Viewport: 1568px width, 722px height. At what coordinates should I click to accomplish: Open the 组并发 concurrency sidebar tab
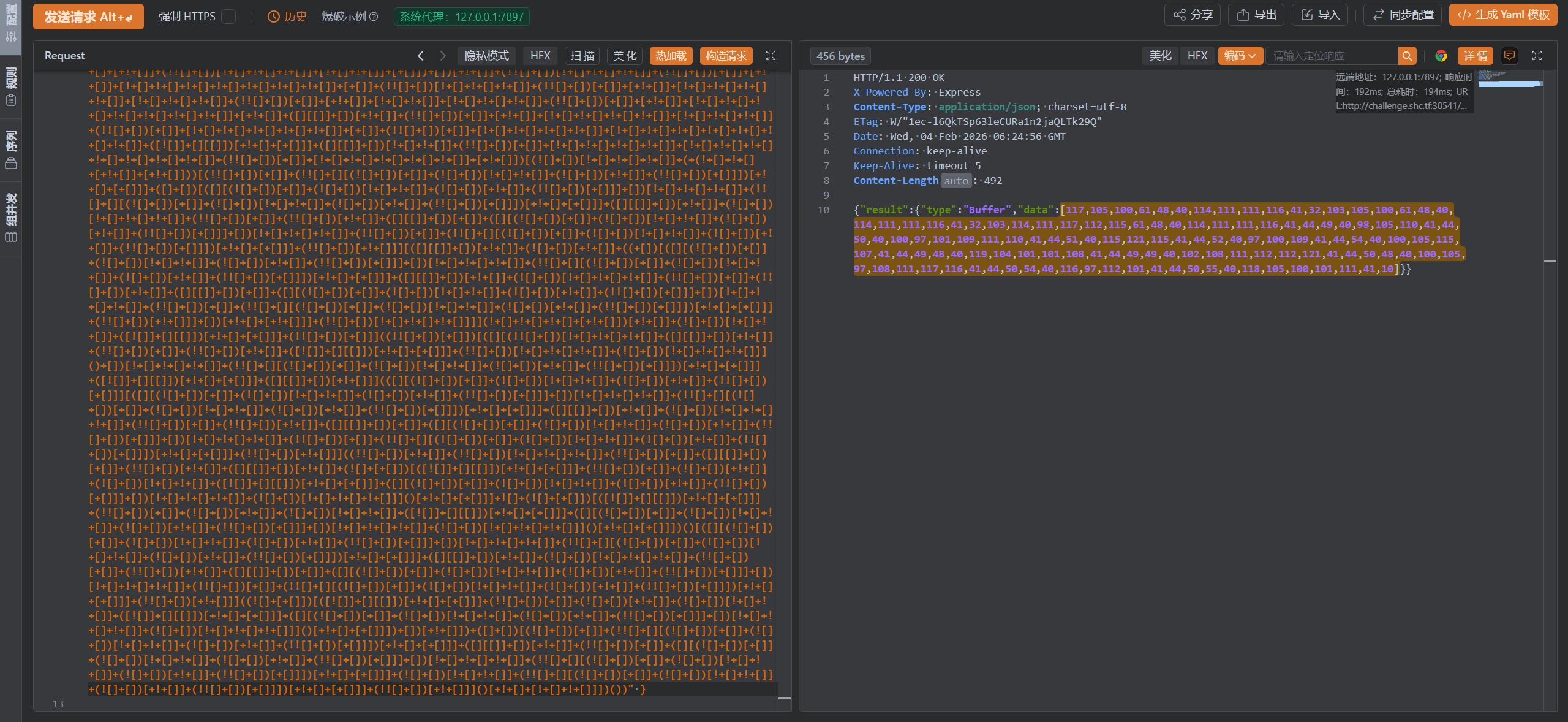[x=11, y=218]
